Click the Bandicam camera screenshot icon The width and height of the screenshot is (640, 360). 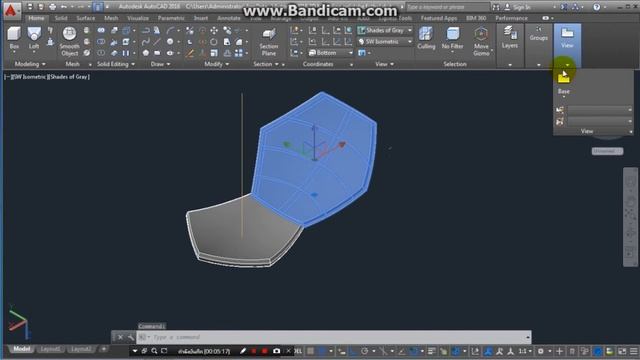pos(276,351)
